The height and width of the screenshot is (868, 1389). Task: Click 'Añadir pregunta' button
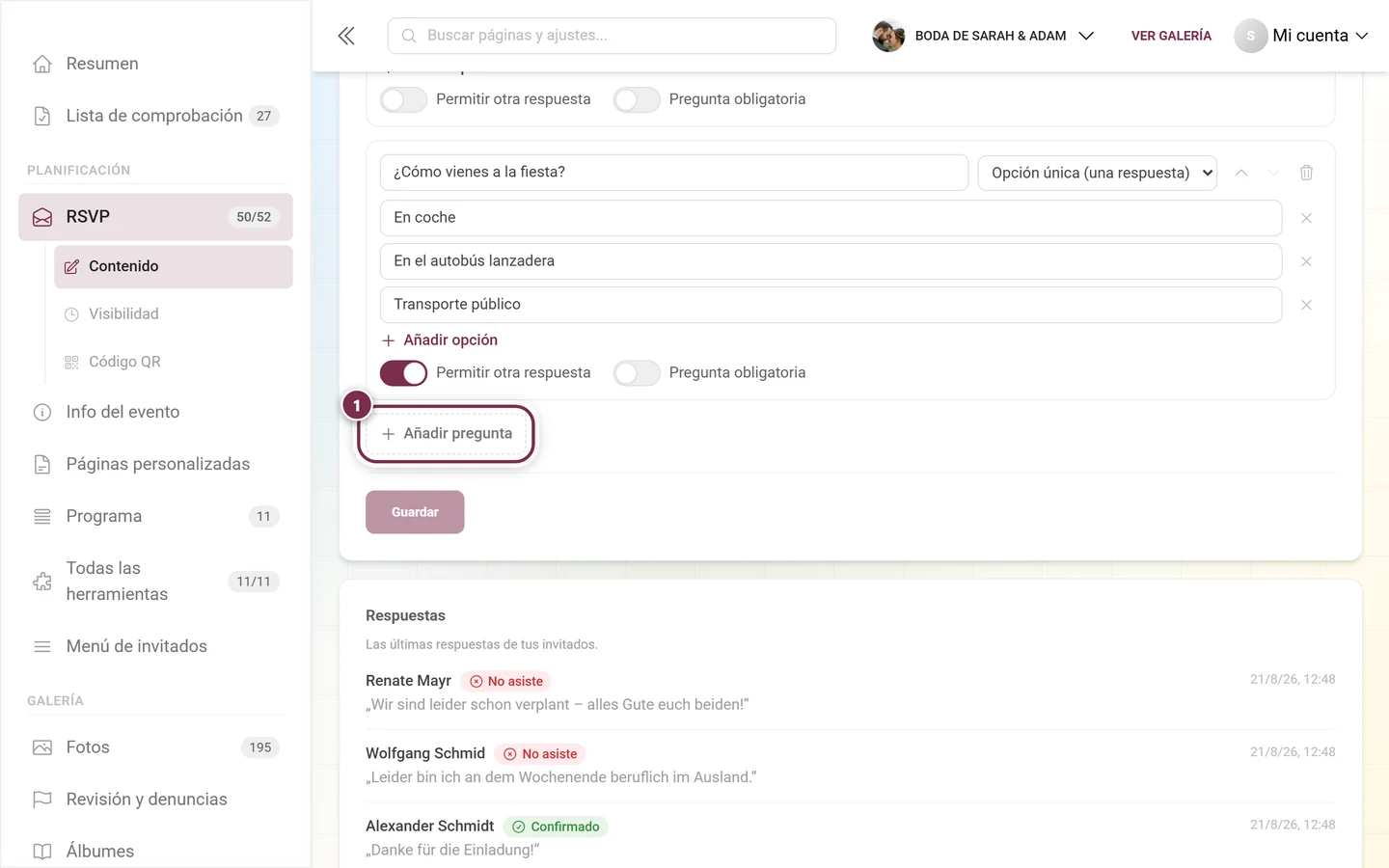tap(447, 434)
